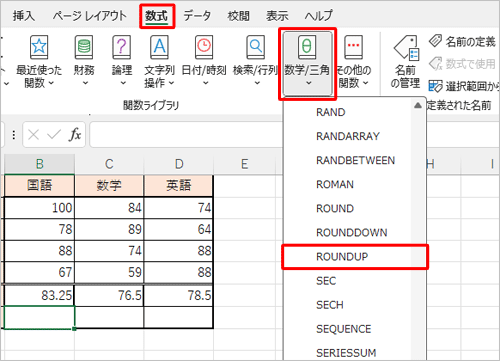Viewport: 500px width, 361px height.
Task: Choose RANDARRAY from the function list
Action: click(x=348, y=136)
